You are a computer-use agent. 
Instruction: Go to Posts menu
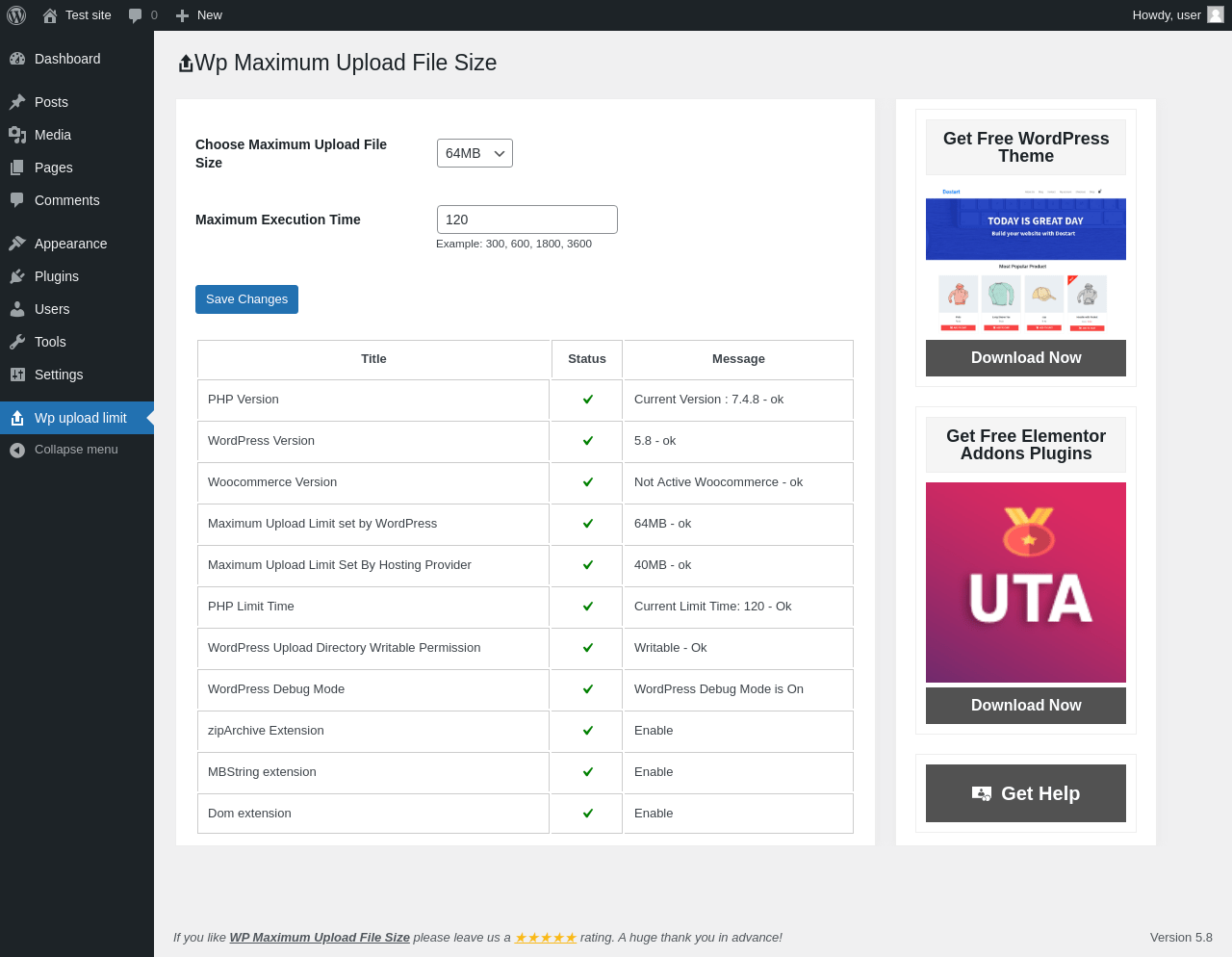pos(77,102)
